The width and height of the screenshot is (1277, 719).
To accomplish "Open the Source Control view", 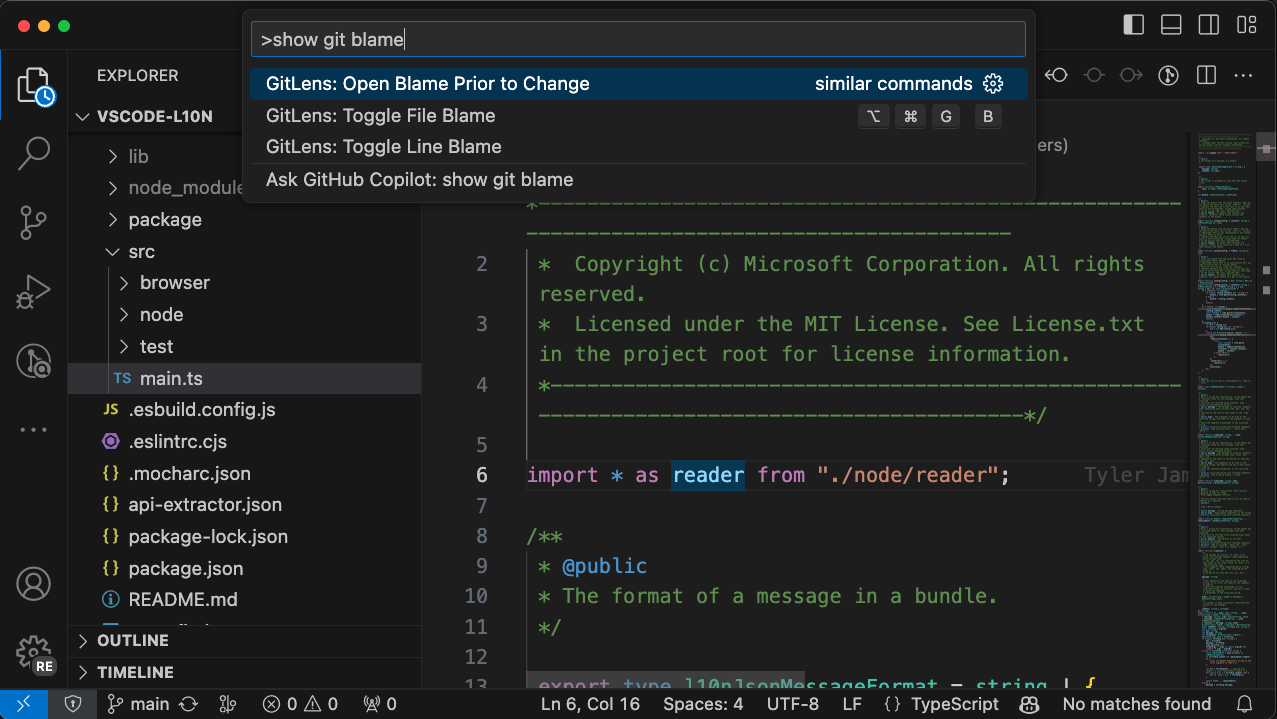I will 34,223.
